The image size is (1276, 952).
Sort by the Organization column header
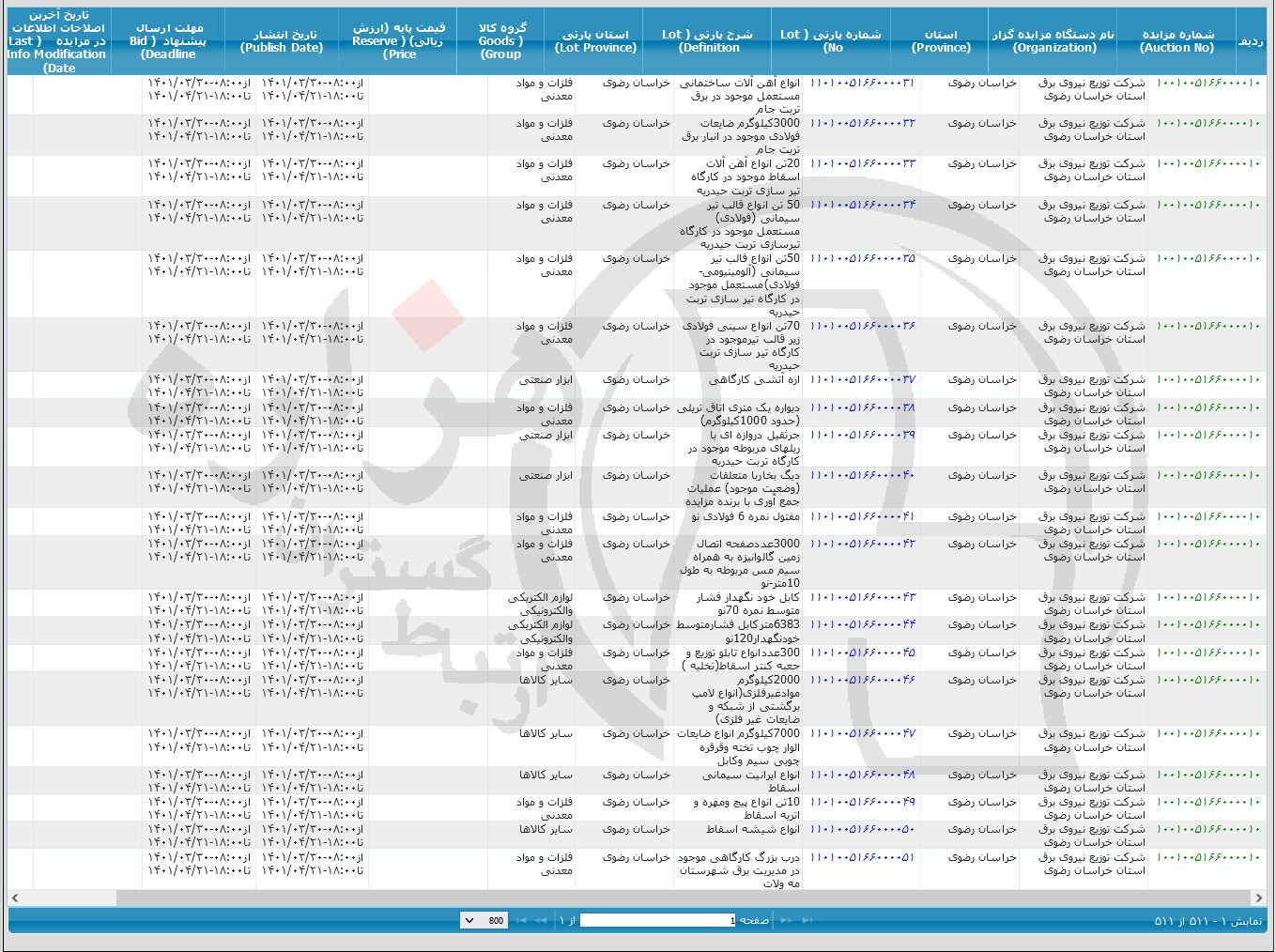click(x=1053, y=41)
